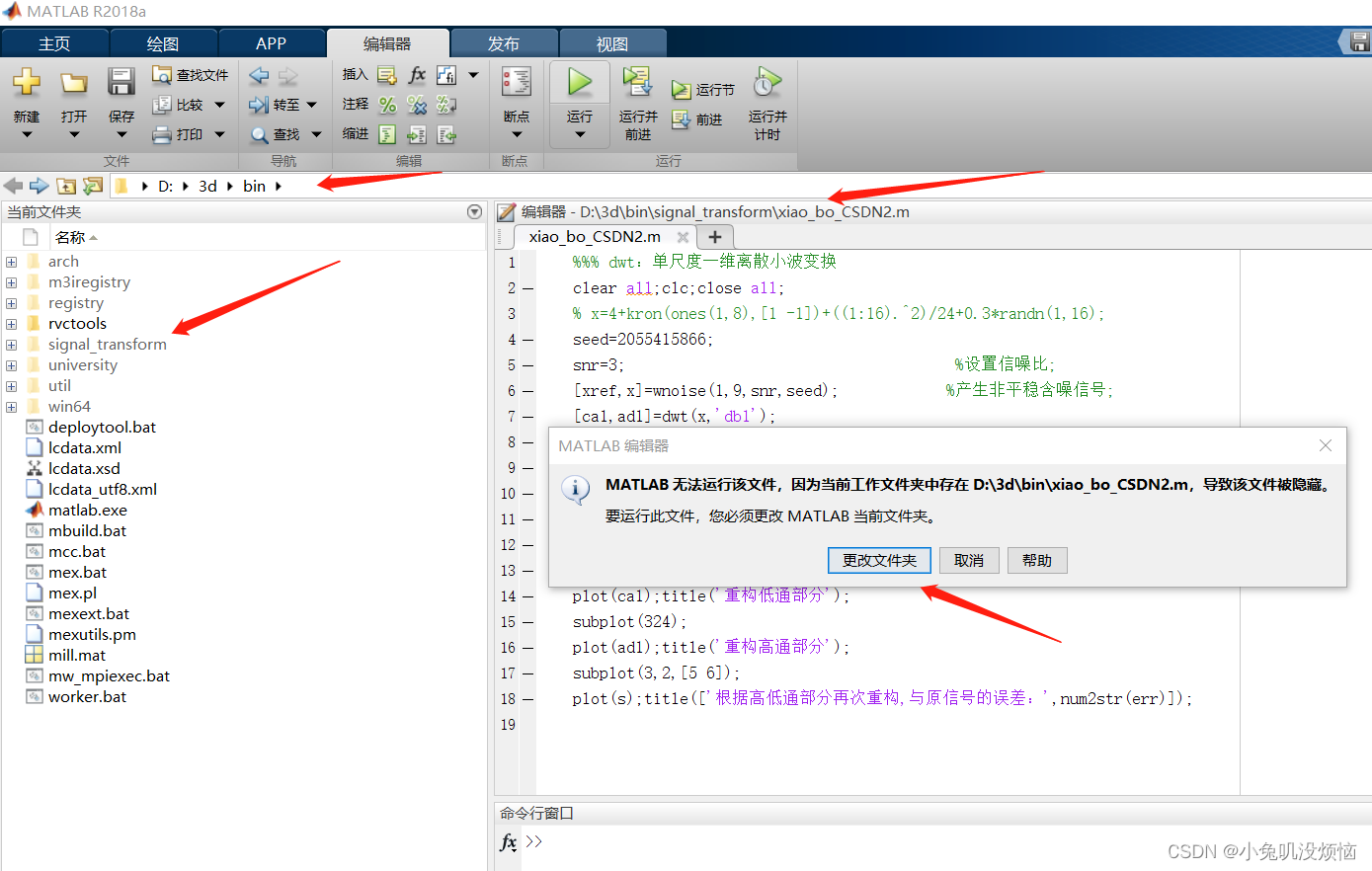Sort by the 名称 column header

pyautogui.click(x=70, y=238)
